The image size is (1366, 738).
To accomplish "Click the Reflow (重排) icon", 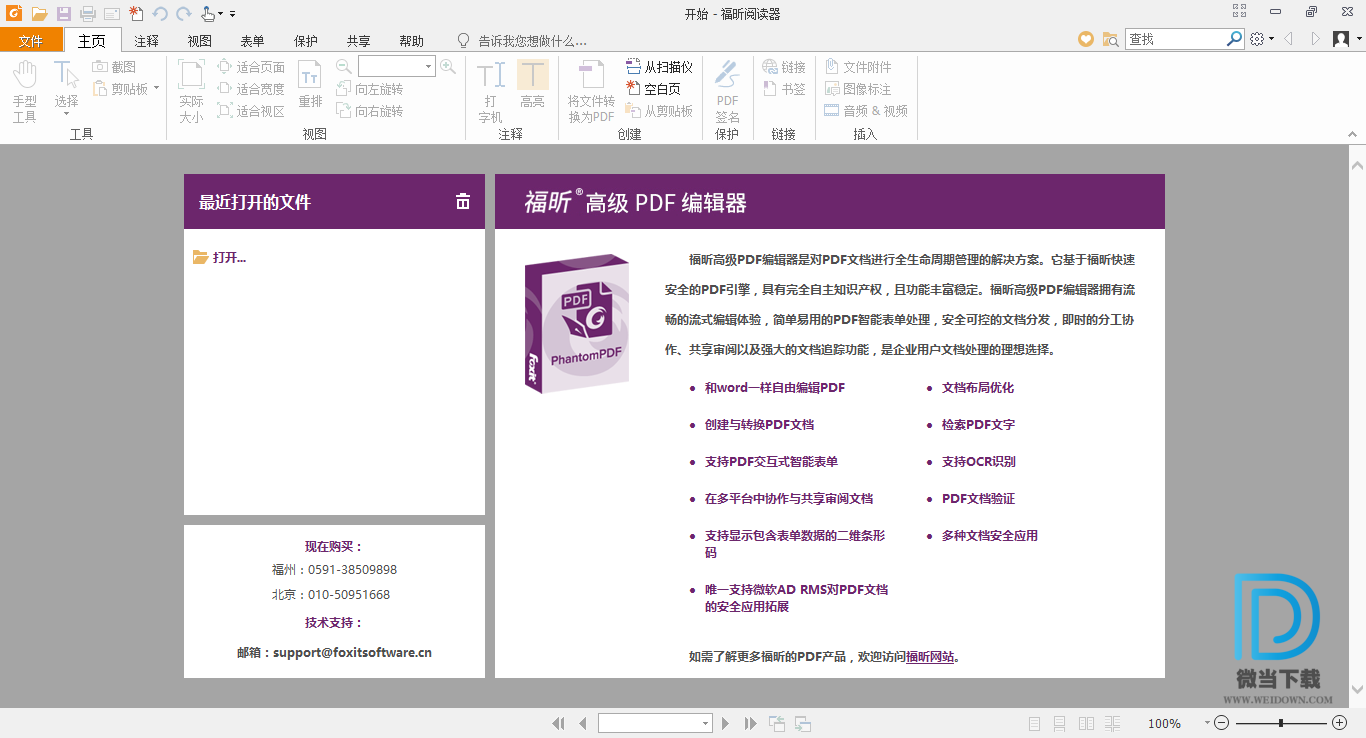I will 310,85.
